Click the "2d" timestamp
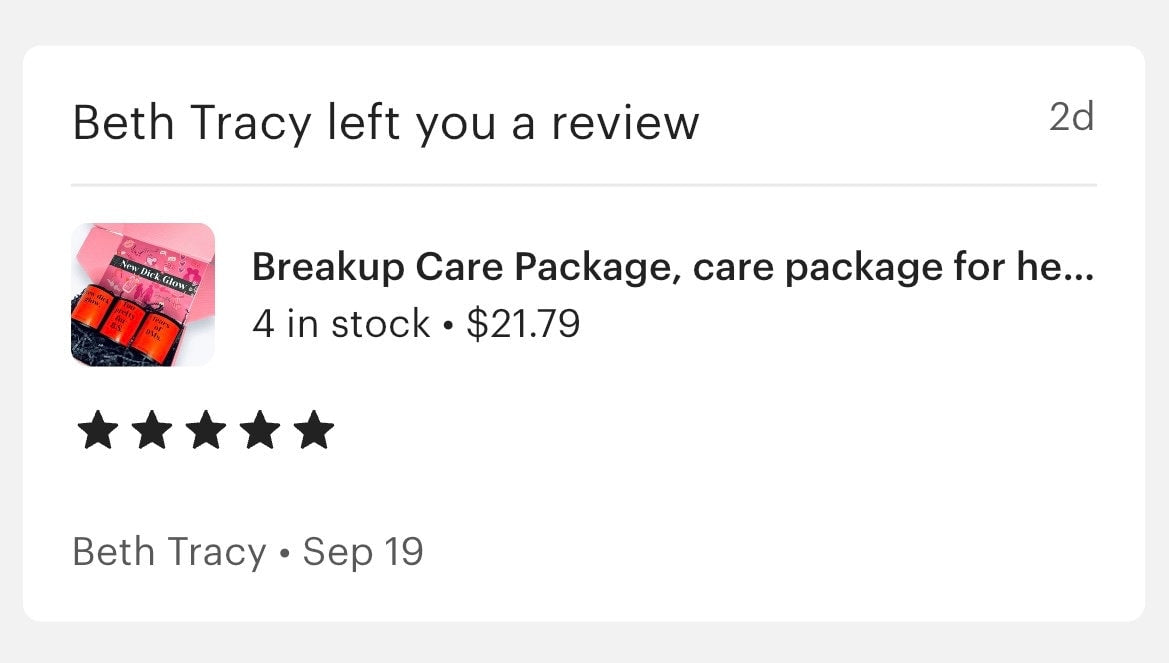1169x663 pixels. 1071,118
